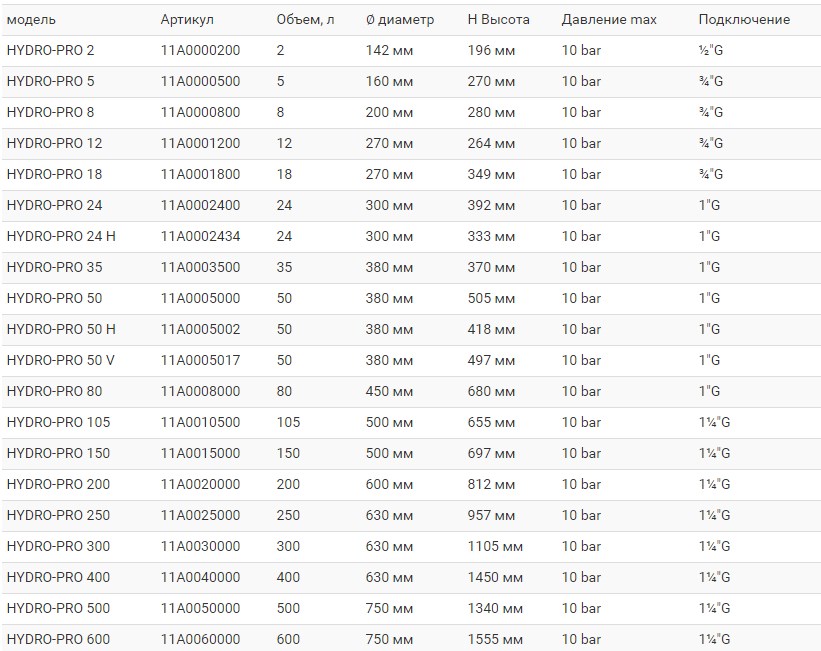Click article number 11A0030000

[x=201, y=546]
